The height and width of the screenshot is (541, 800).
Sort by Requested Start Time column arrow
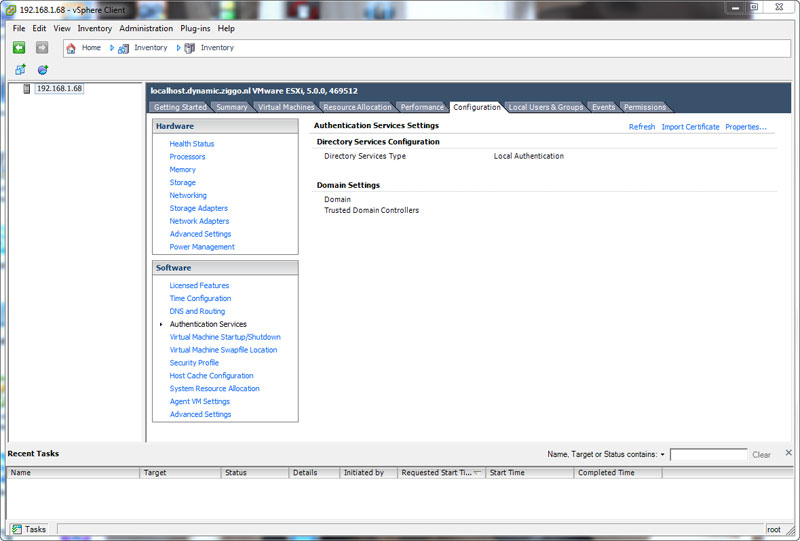(478, 473)
